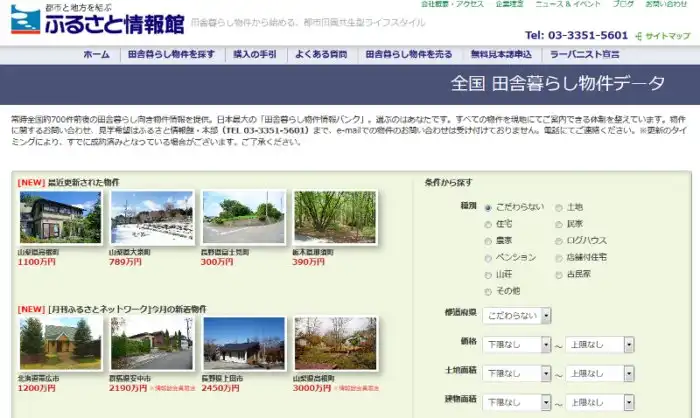Go to the ホーム menu item
This screenshot has width=700, height=418.
[96, 54]
